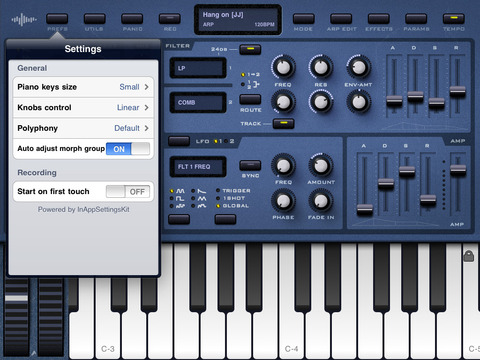Viewport: 480px width, 360px height.
Task: Turn off Auto adjust morph group
Action: (128, 149)
